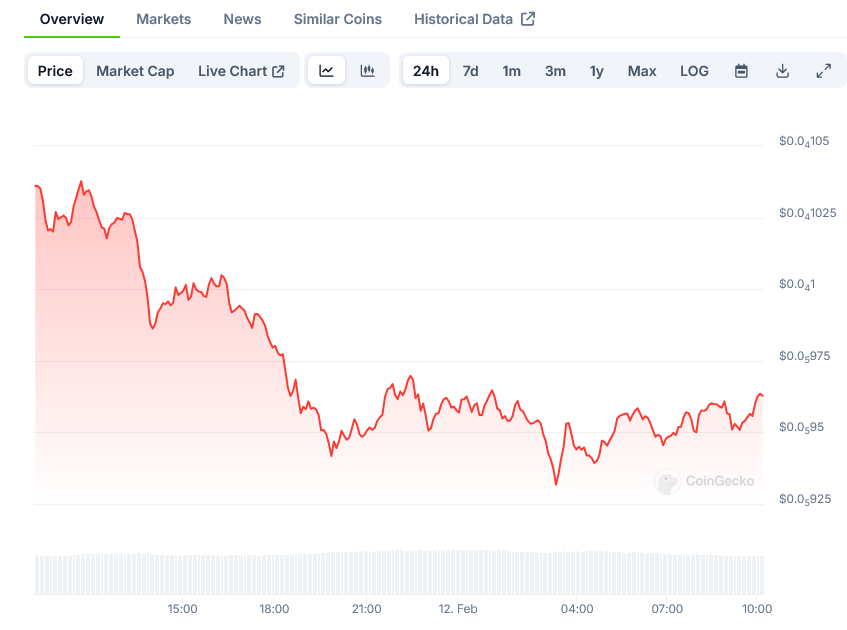Select the Price chart mode

coord(55,71)
